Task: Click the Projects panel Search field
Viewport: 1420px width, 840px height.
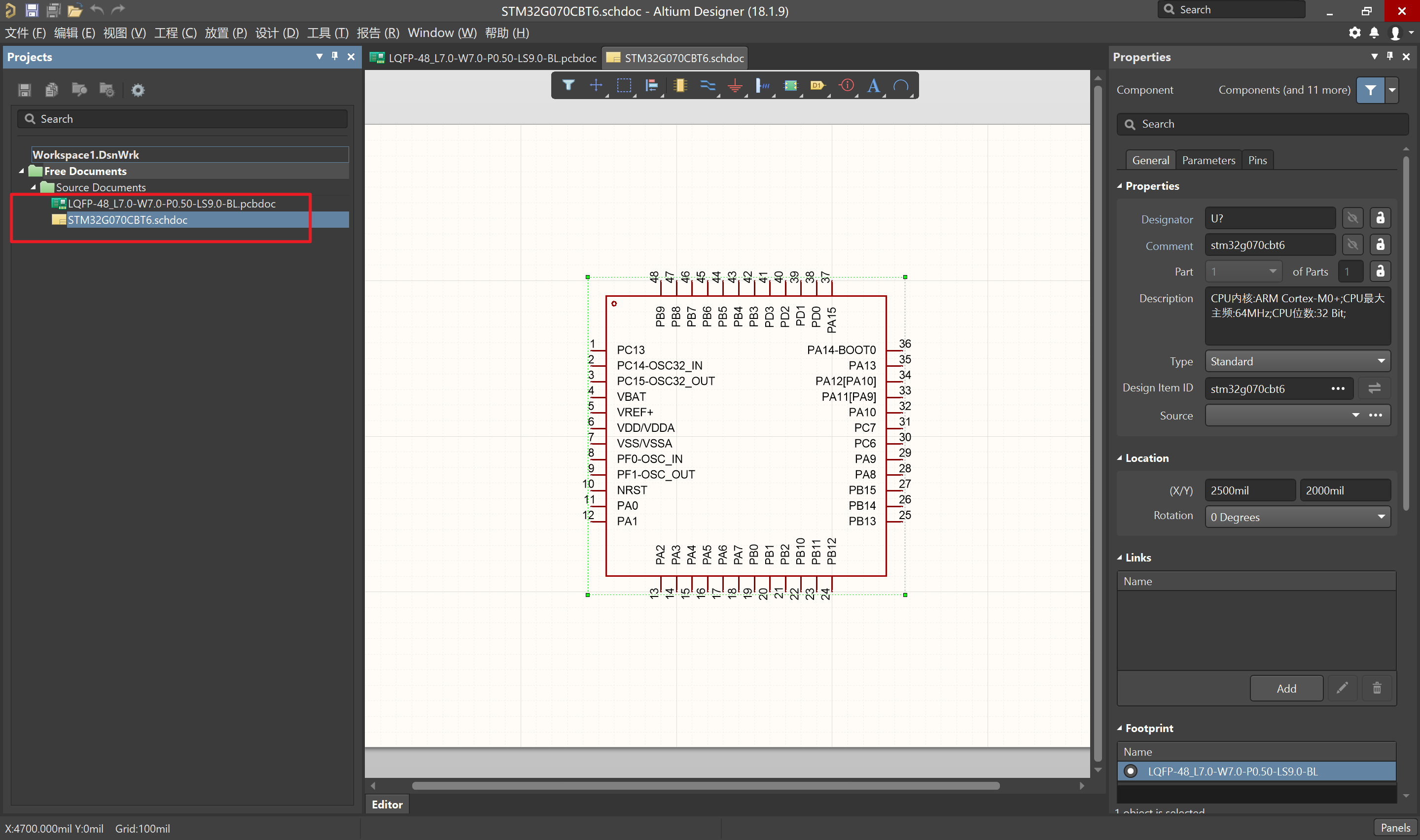Action: tap(182, 119)
